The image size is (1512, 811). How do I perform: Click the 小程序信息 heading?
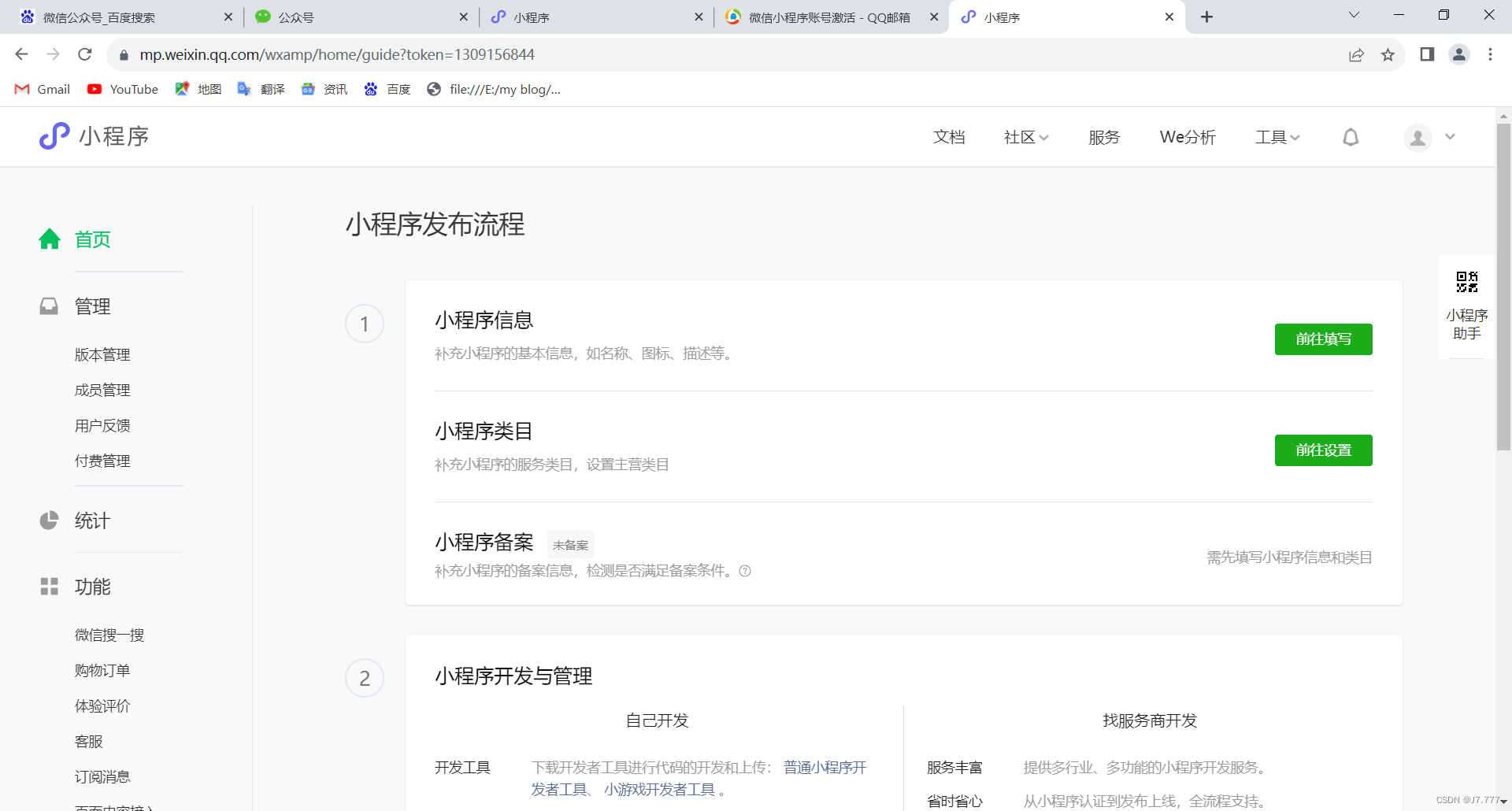pyautogui.click(x=484, y=320)
